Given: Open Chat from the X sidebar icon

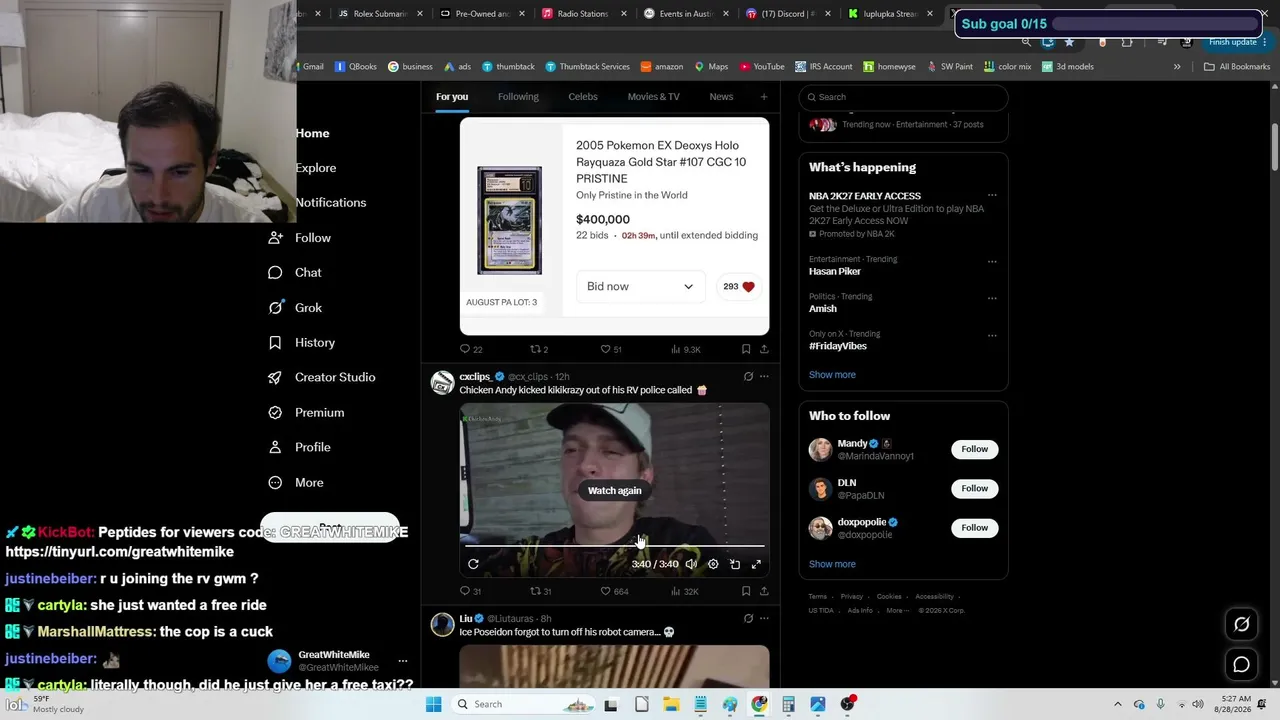Looking at the screenshot, I should click(275, 273).
